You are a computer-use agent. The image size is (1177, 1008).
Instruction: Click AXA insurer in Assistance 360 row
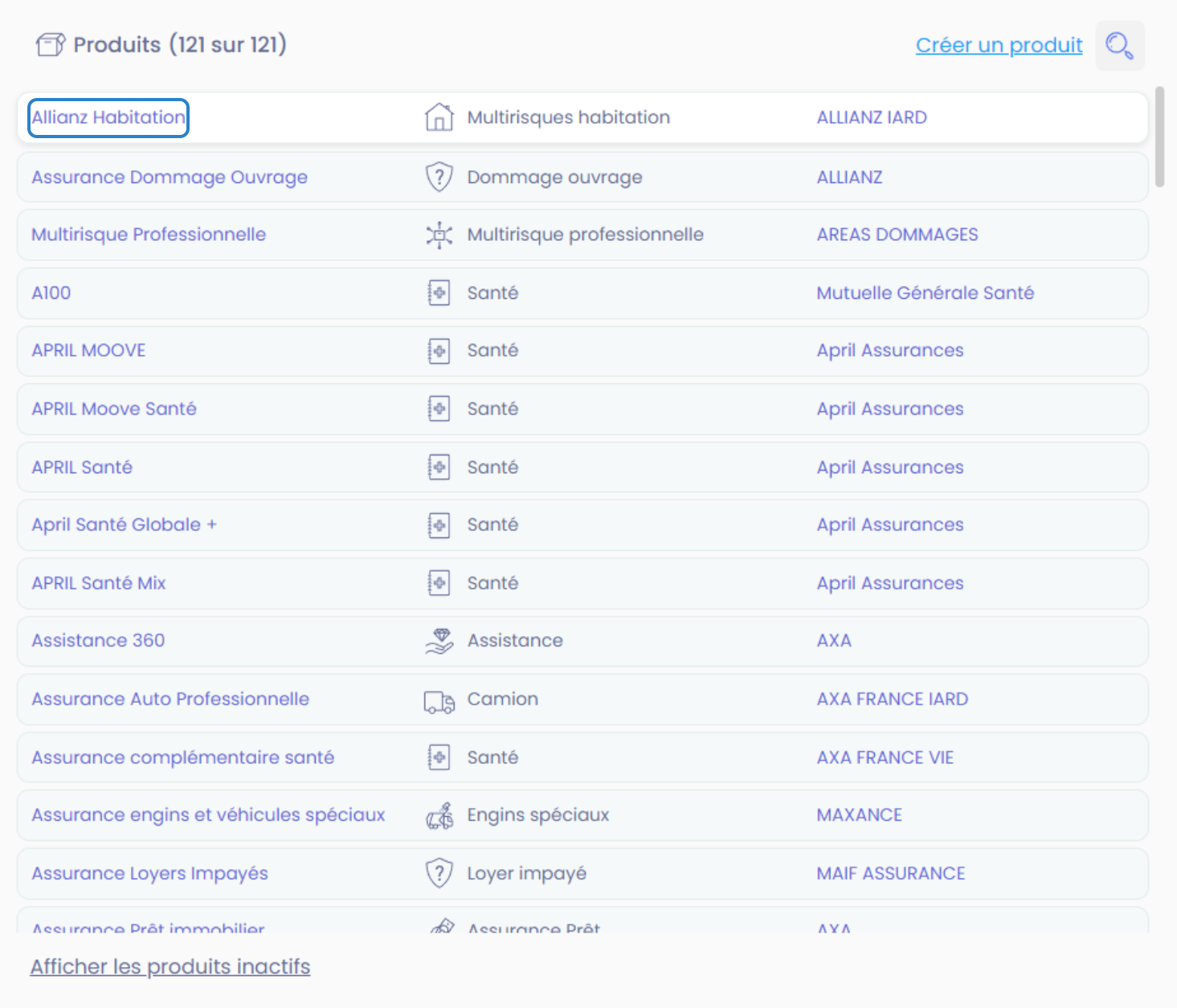(834, 641)
